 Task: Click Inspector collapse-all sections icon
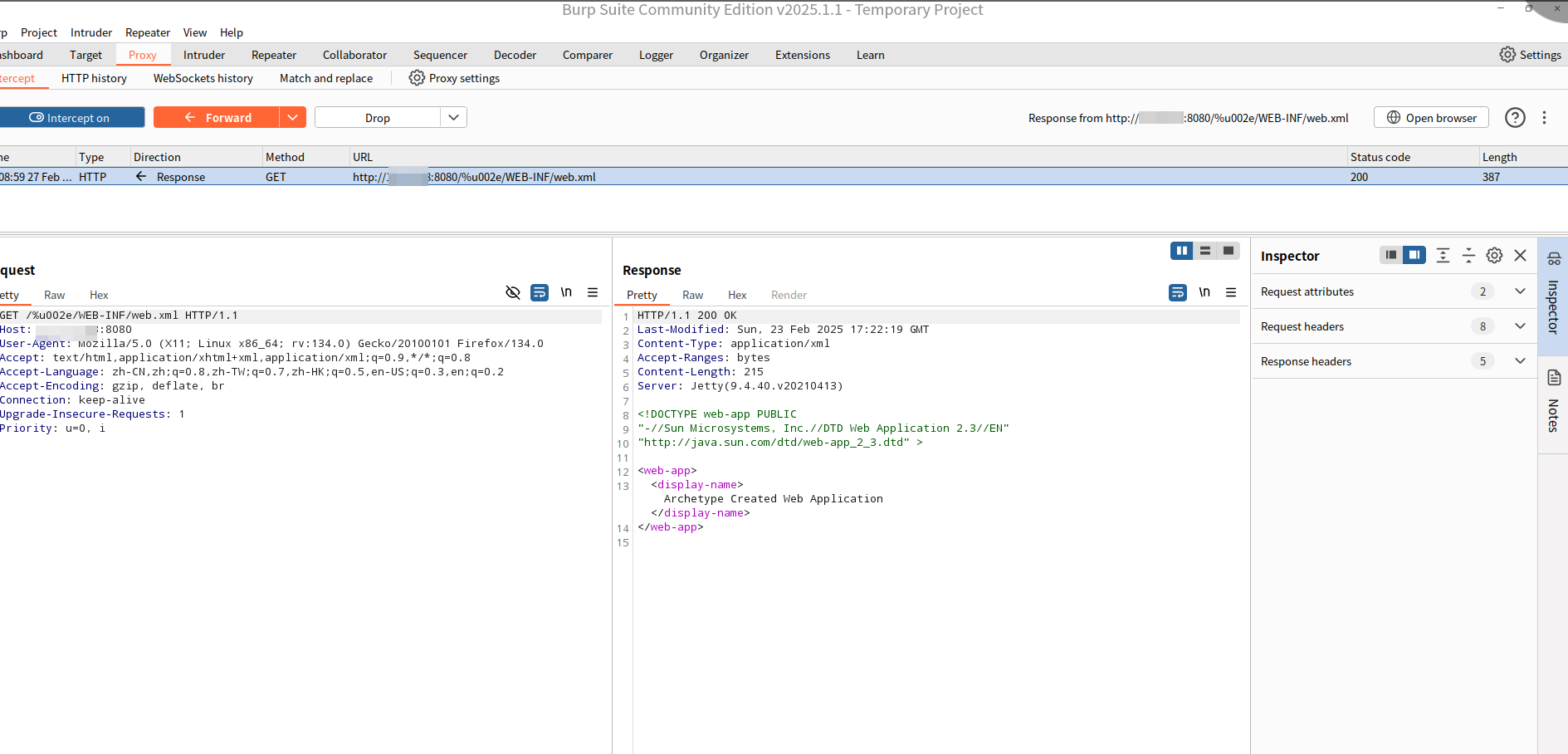[1468, 256]
